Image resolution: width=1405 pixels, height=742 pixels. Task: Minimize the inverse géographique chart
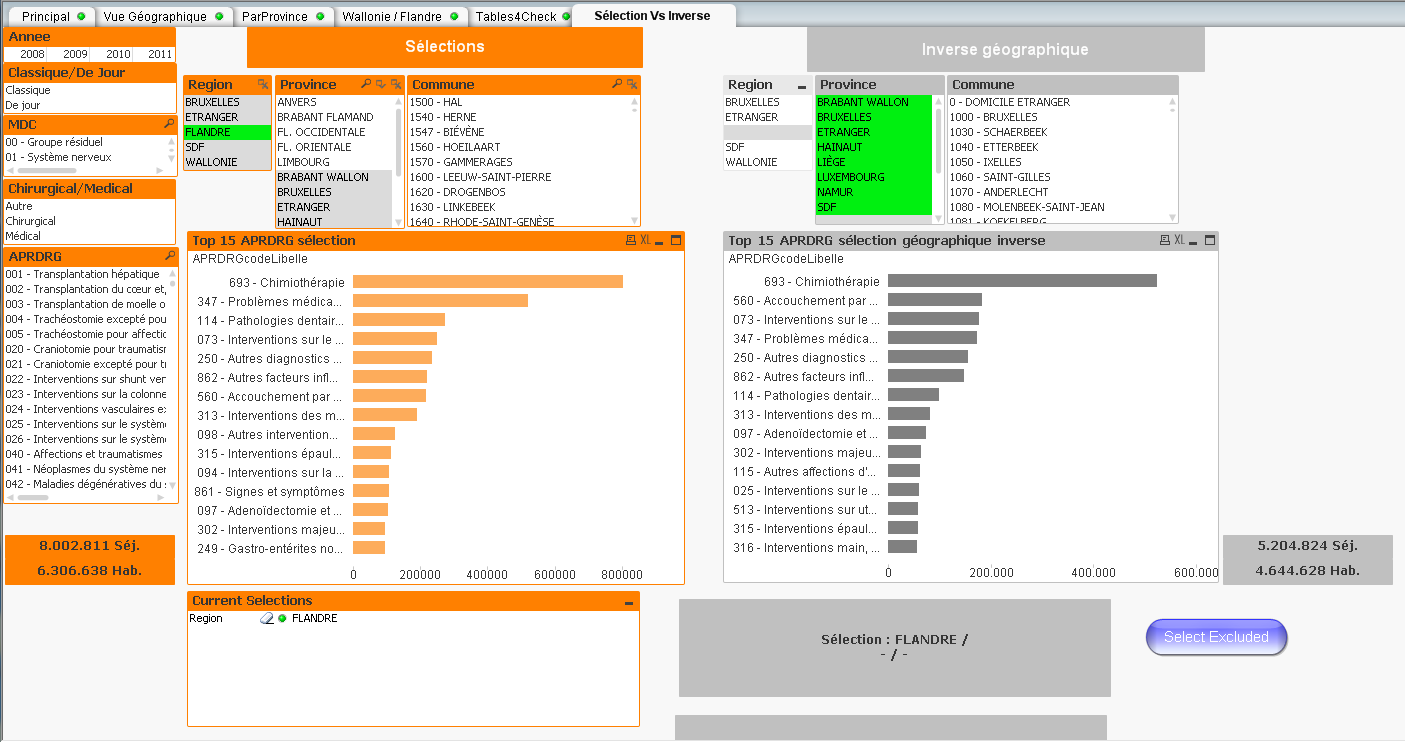tap(1194, 241)
